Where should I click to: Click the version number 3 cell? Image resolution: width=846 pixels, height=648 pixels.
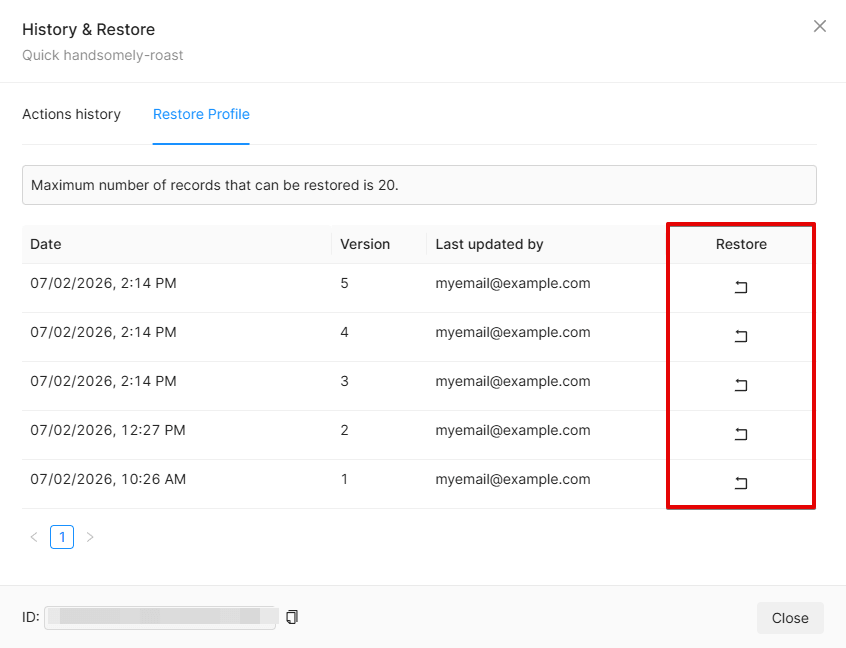344,381
